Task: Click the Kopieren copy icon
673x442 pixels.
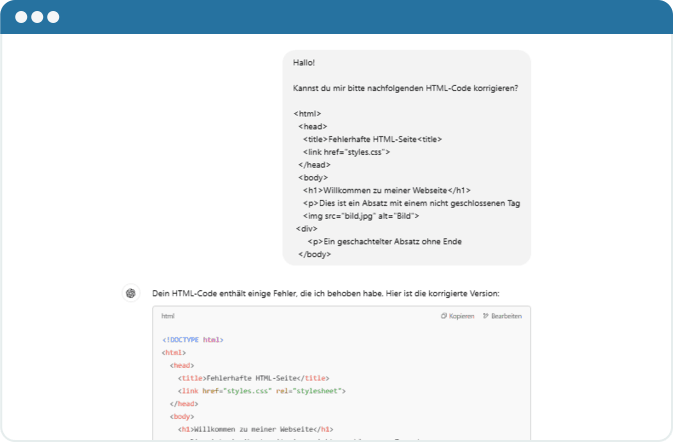Action: [x=444, y=316]
